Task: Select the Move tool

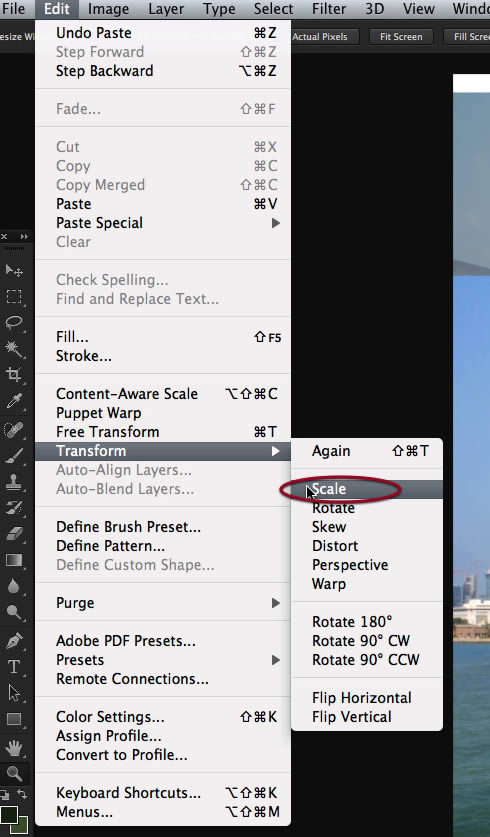Action: tap(14, 271)
